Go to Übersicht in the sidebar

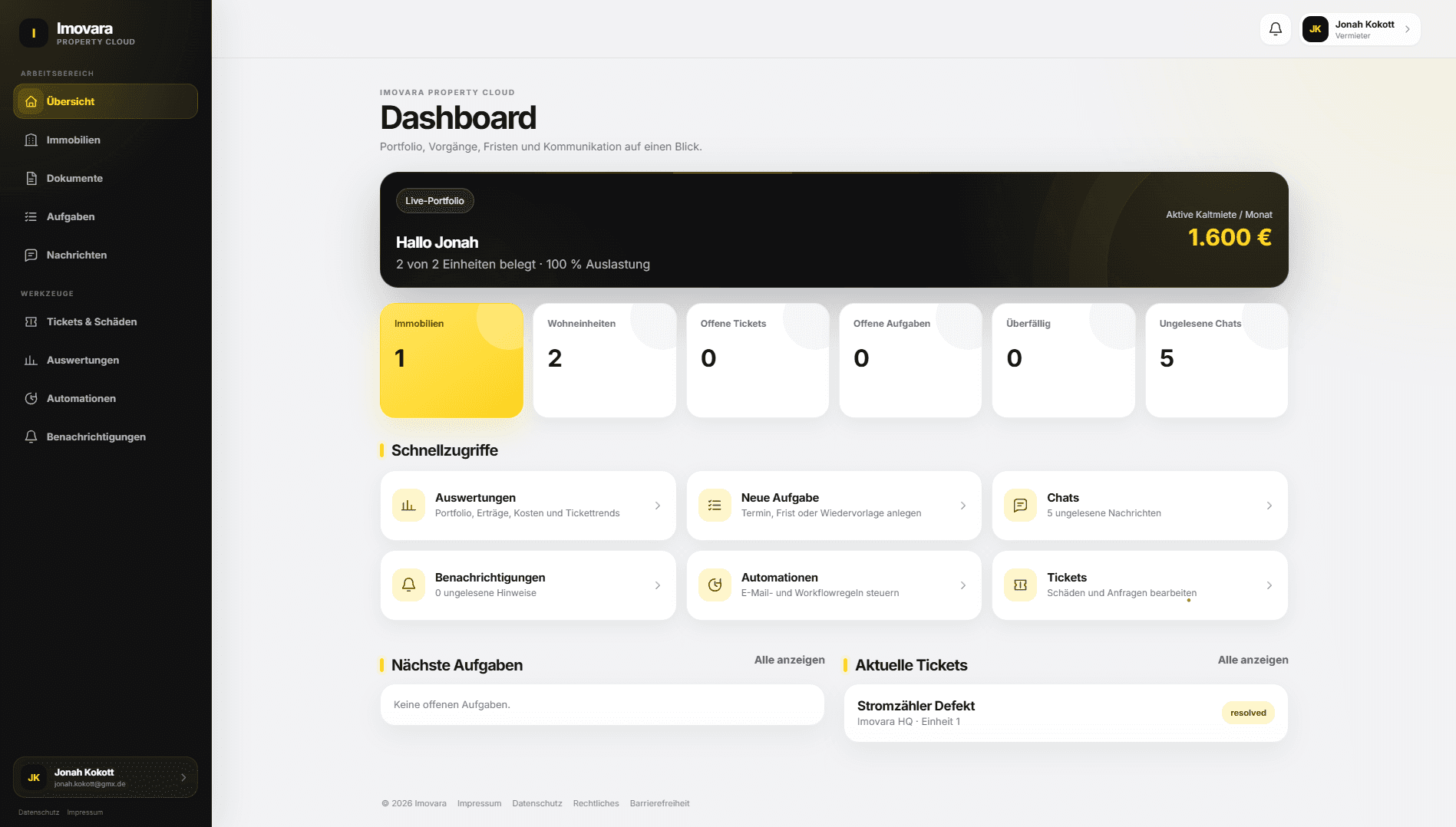point(105,101)
